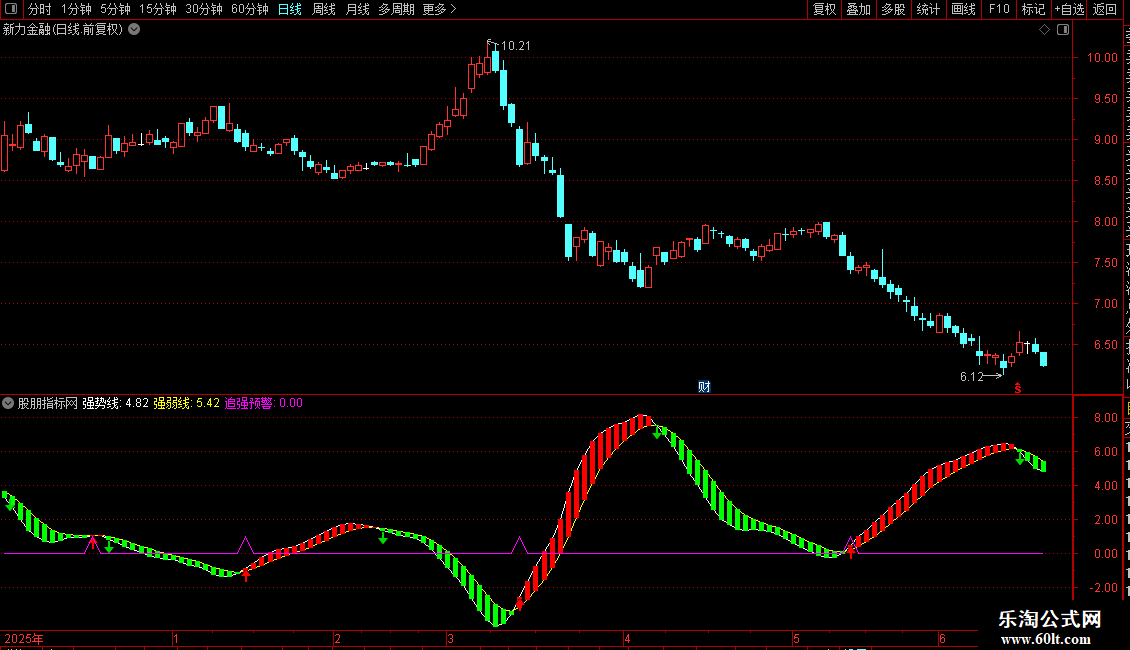Image resolution: width=1130 pixels, height=650 pixels.
Task: Open the 复权 adjustment button
Action: pyautogui.click(x=824, y=9)
